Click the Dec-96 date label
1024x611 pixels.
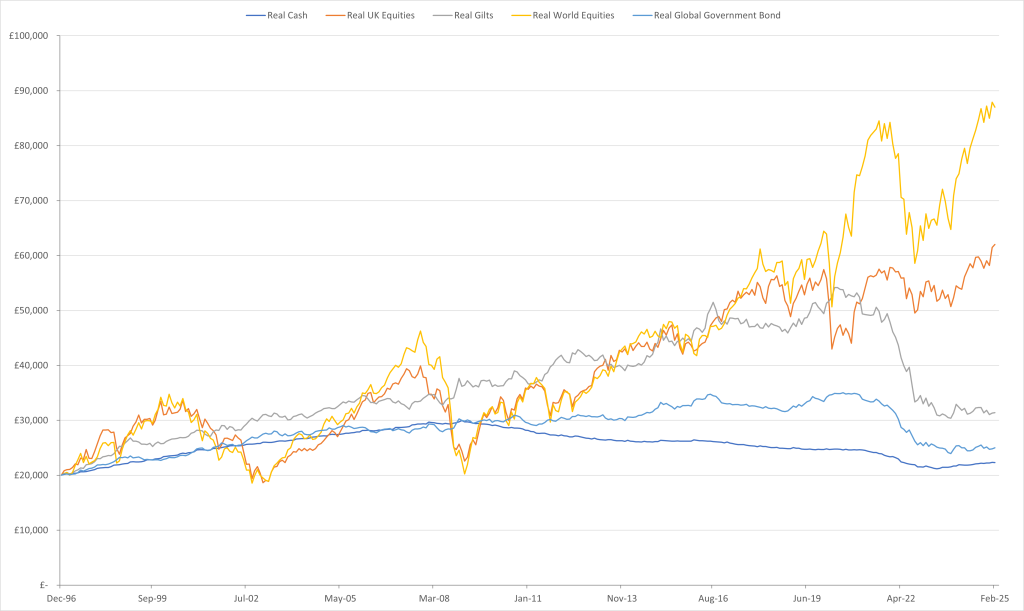click(61, 599)
